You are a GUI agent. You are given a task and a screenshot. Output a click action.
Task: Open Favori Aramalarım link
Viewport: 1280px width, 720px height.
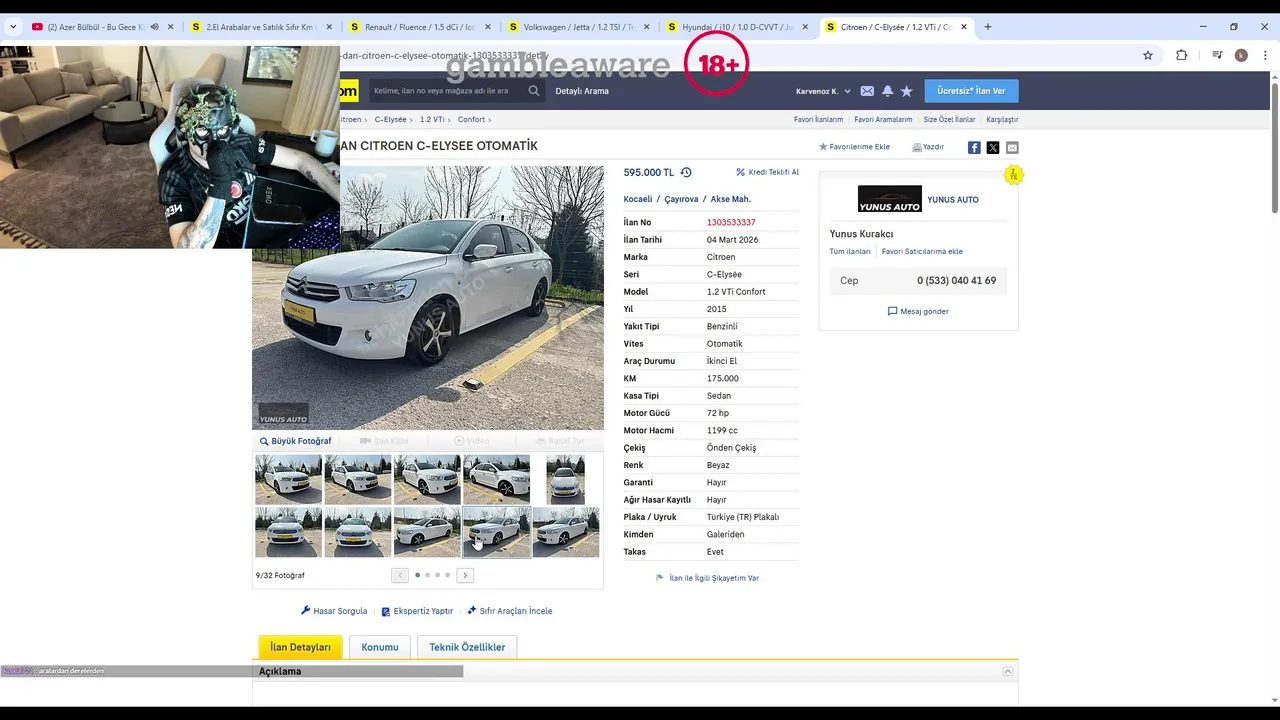coord(883,120)
